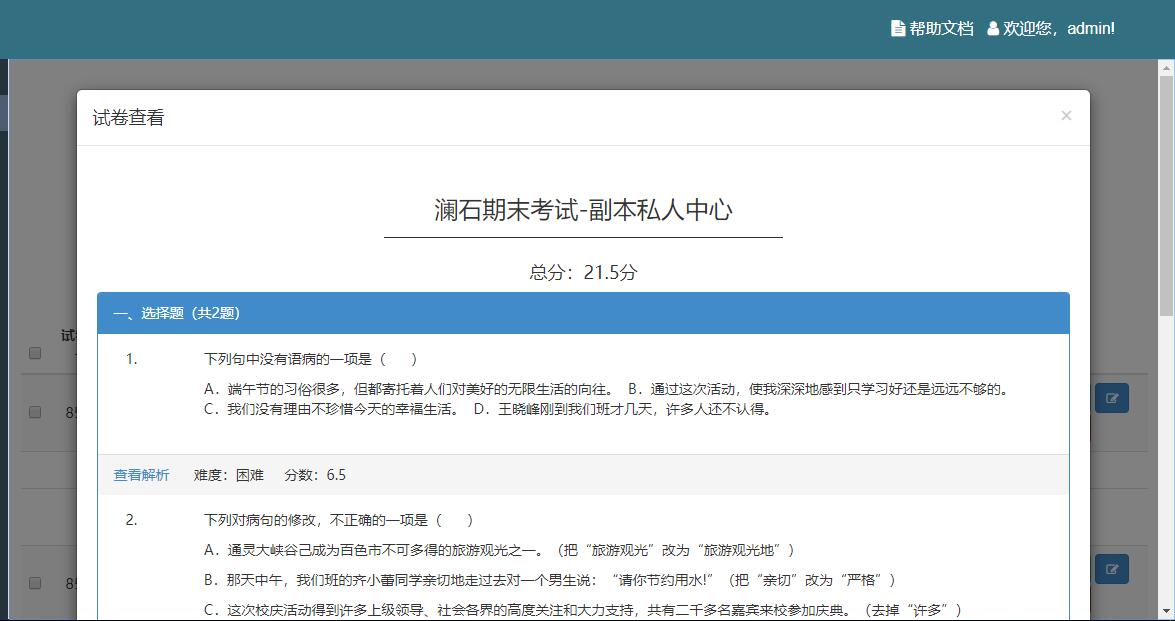Toggle the select-all checkbox in table header
The image size is (1175, 621).
coord(35,353)
